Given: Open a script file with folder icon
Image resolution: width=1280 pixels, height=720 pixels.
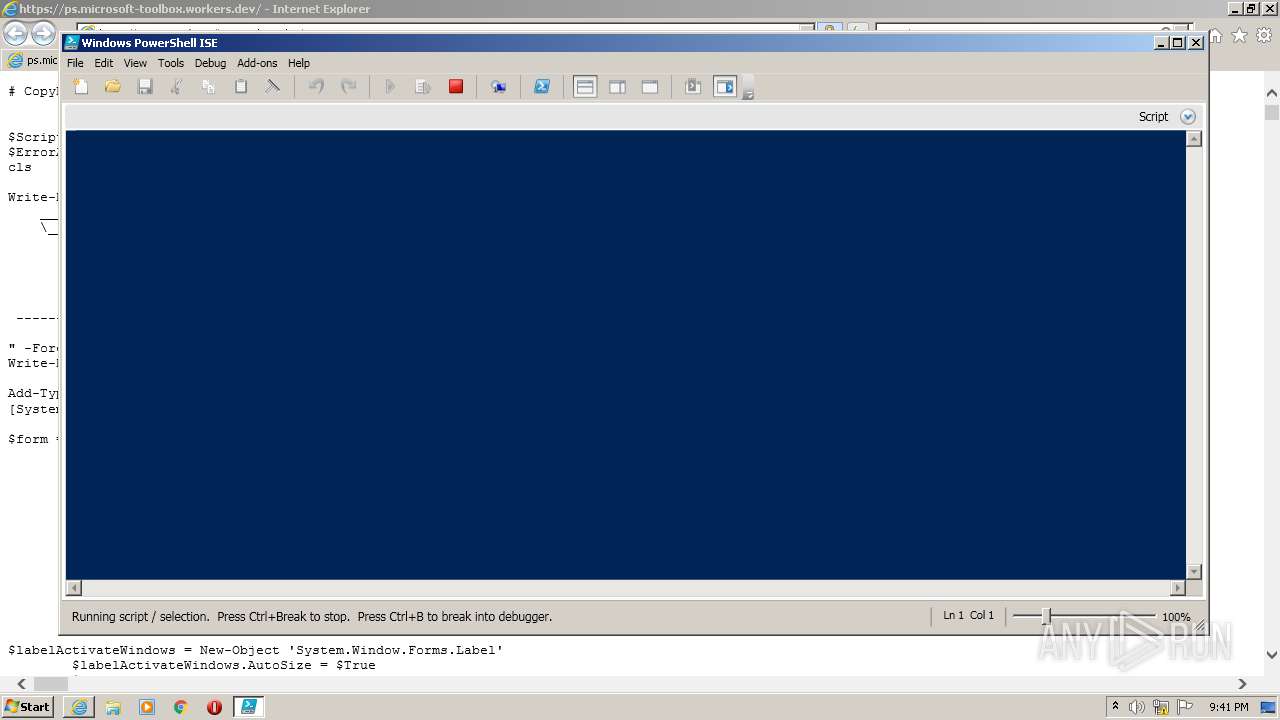Looking at the screenshot, I should 113,87.
